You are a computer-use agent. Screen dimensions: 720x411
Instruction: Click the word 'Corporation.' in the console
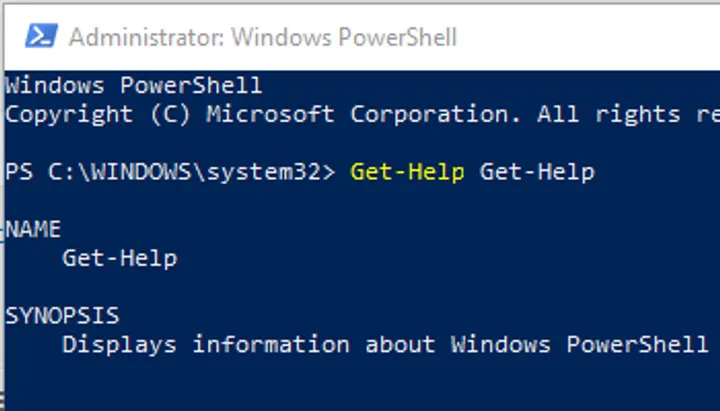point(435,114)
